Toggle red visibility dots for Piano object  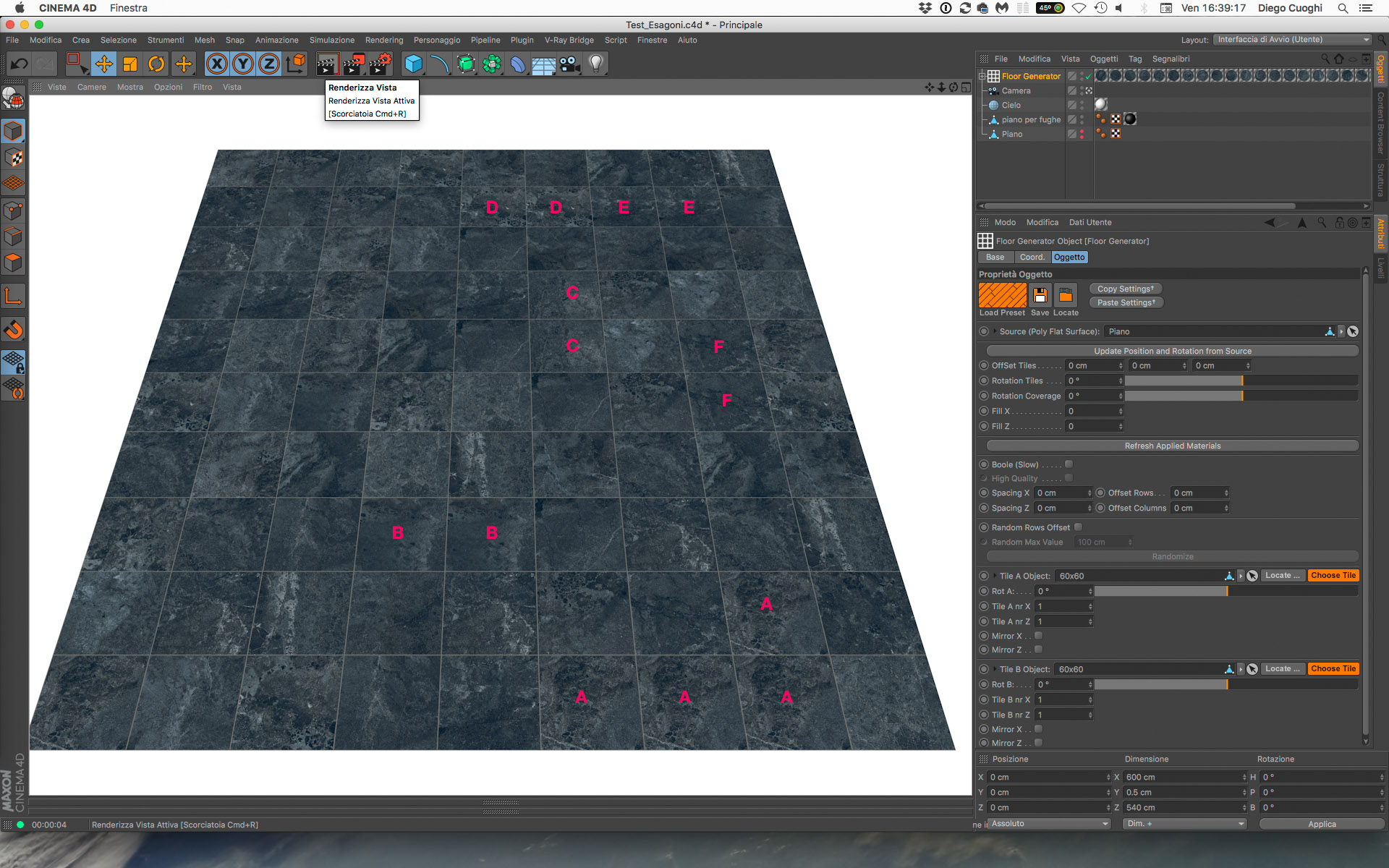[1082, 134]
